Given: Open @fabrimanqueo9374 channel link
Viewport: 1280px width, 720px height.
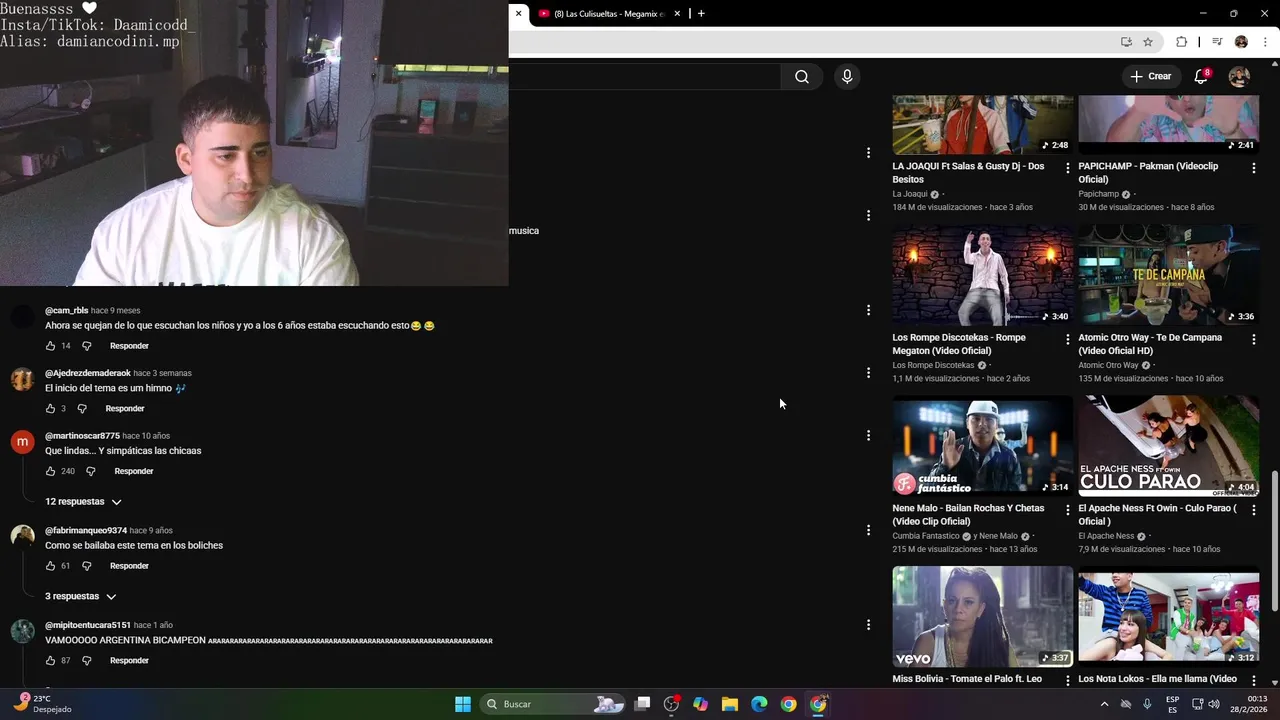Looking at the screenshot, I should point(86,531).
